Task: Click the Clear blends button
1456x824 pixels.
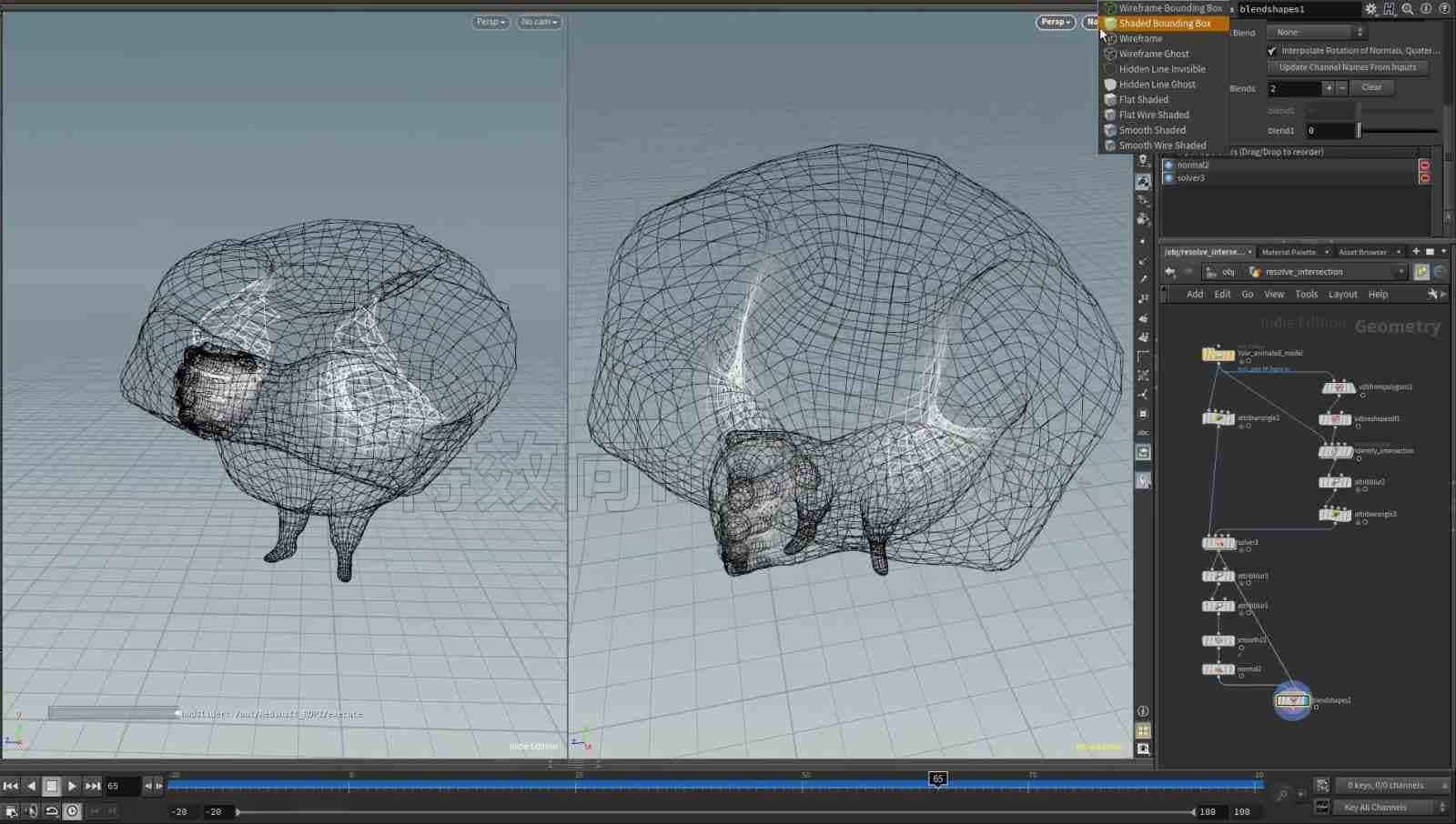Action: click(1371, 87)
